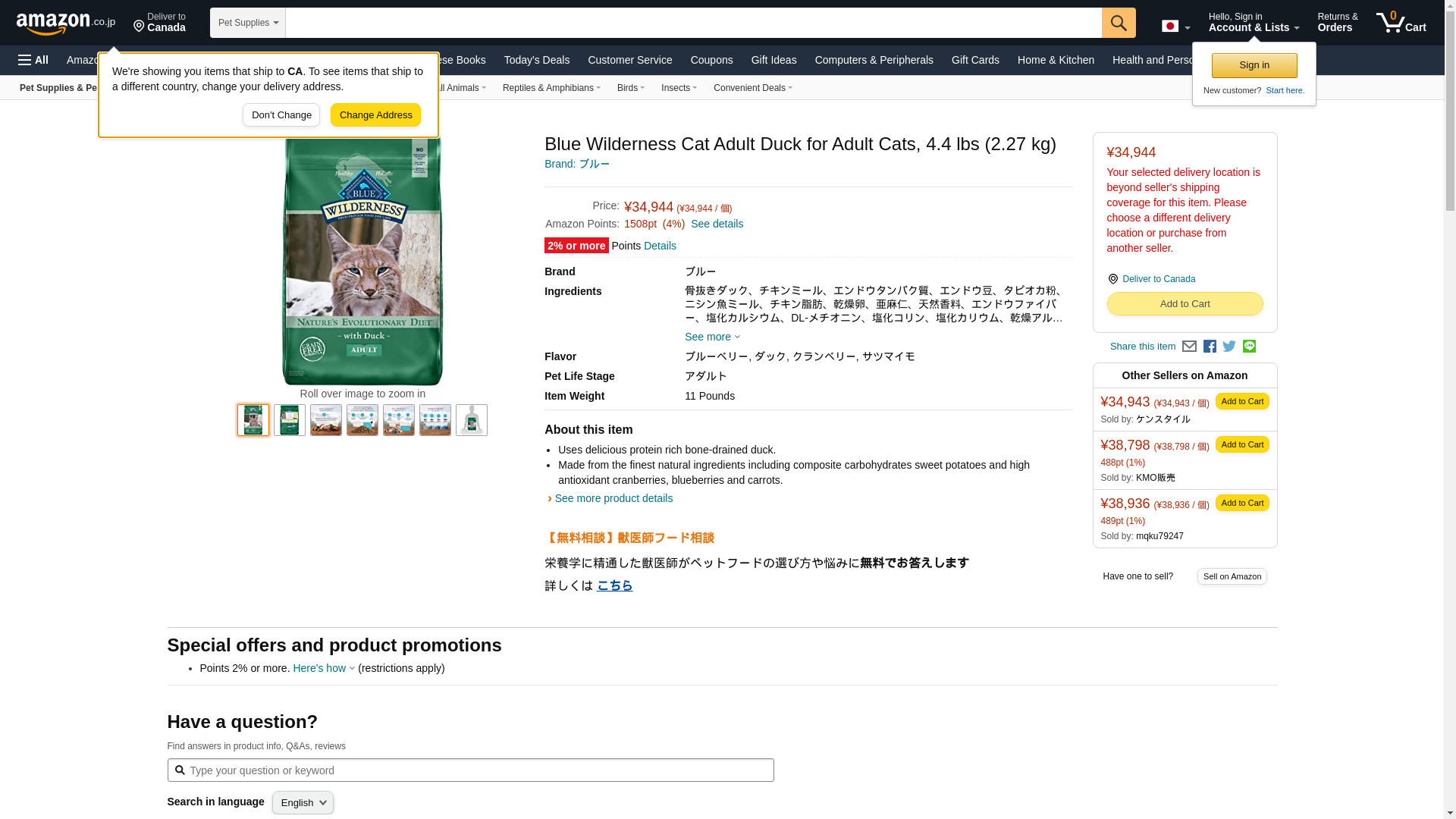Share via LINE icon
The height and width of the screenshot is (819, 1456).
point(1249,347)
